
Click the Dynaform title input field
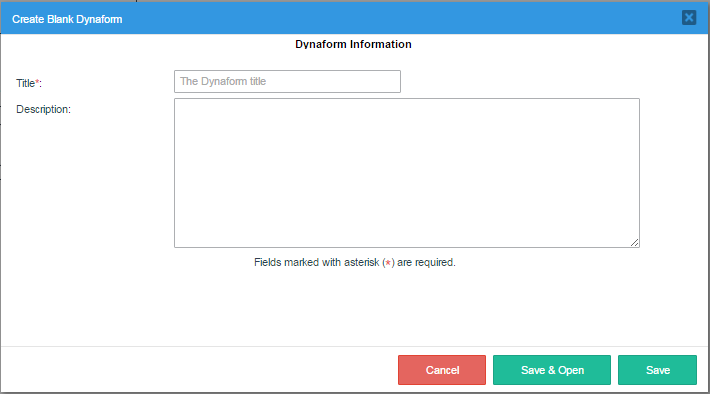287,82
